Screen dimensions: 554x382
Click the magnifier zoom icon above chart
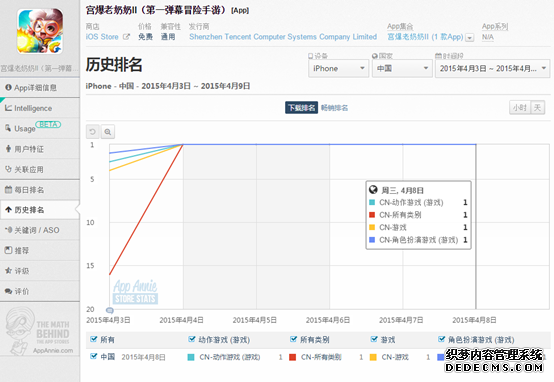tap(108, 132)
